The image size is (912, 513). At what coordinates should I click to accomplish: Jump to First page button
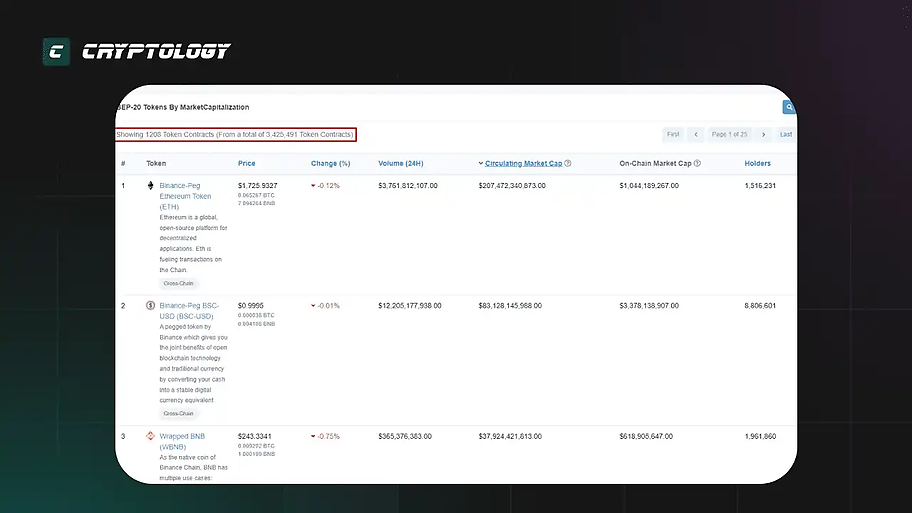tap(673, 134)
